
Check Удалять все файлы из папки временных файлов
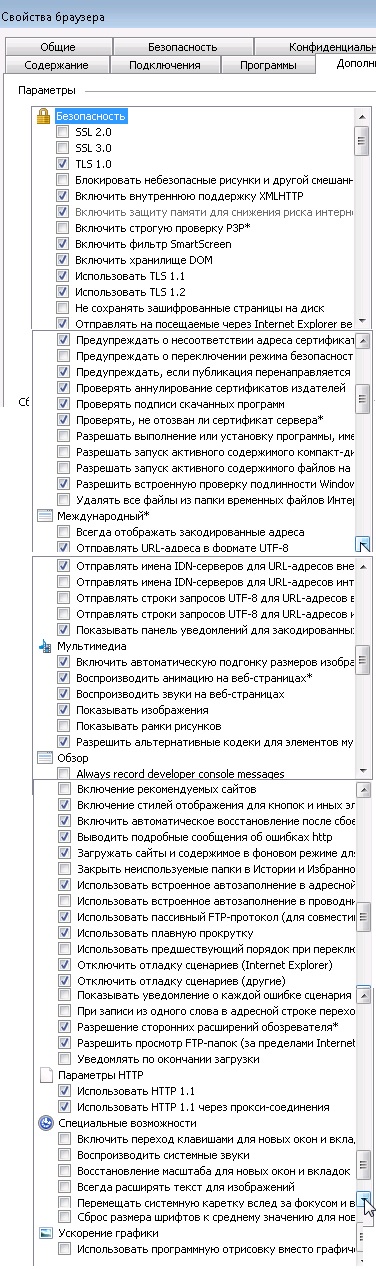(64, 500)
